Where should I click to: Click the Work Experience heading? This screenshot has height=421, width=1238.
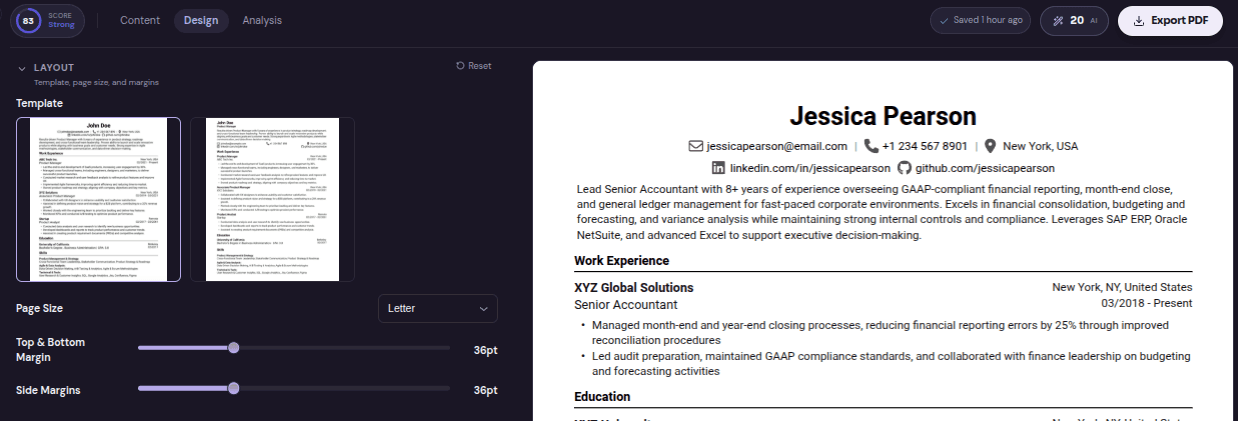click(x=621, y=261)
